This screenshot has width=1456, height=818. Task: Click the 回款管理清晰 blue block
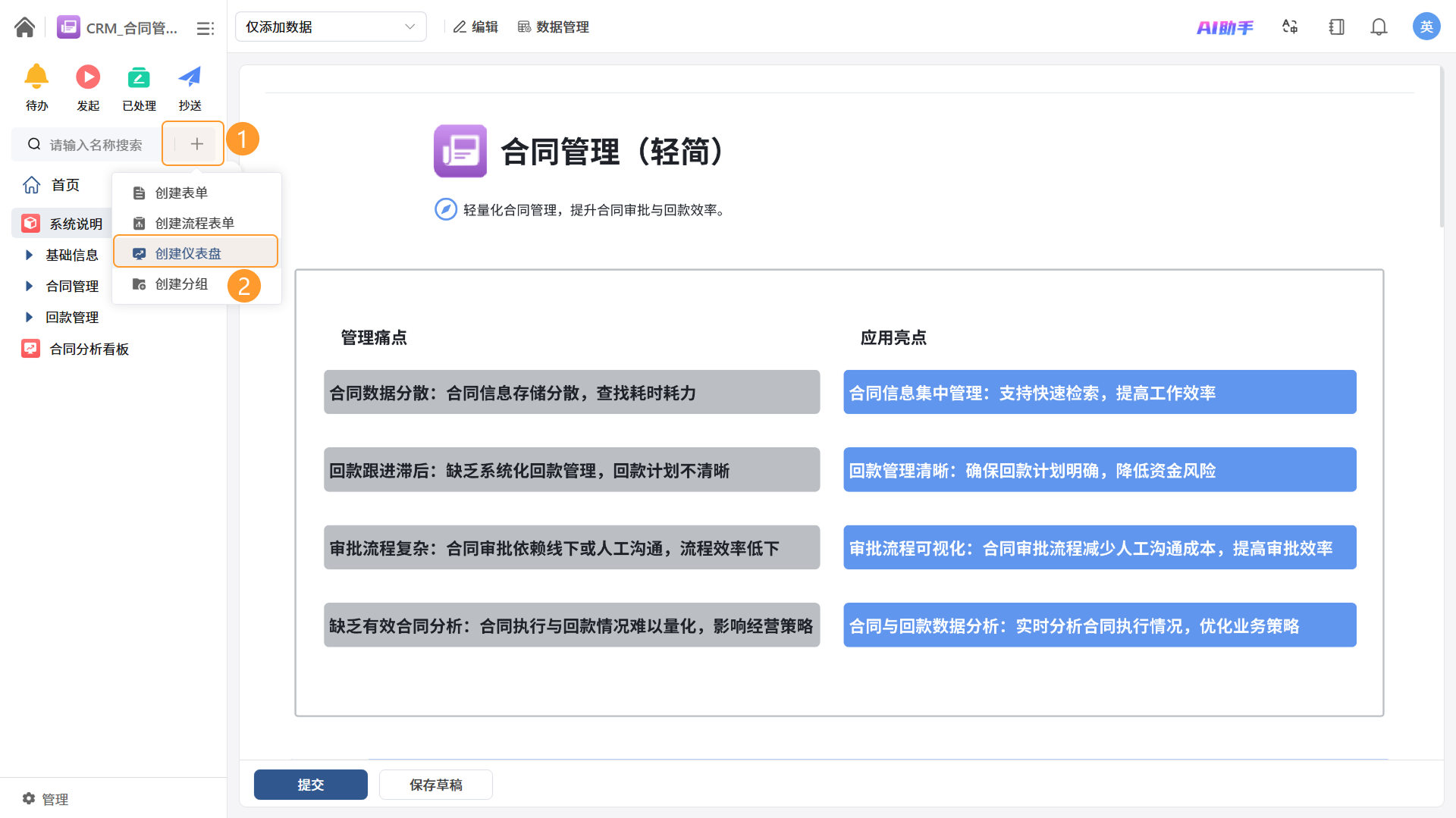click(x=1100, y=469)
